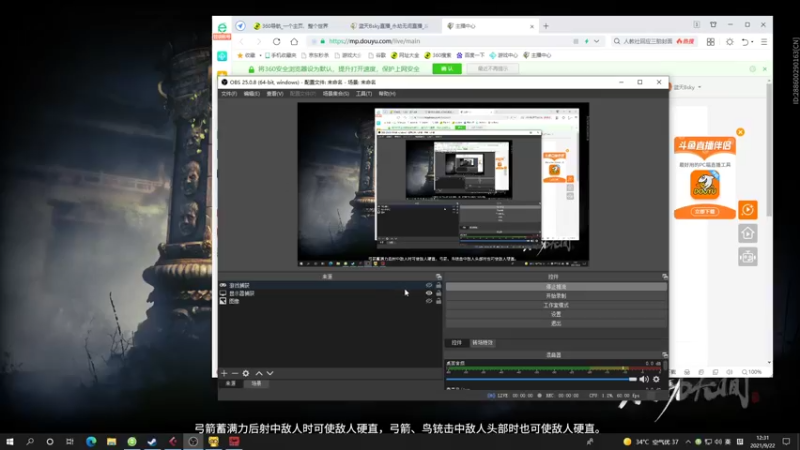Toggle the lock on 图像 source
800x450 pixels.
[438, 301]
